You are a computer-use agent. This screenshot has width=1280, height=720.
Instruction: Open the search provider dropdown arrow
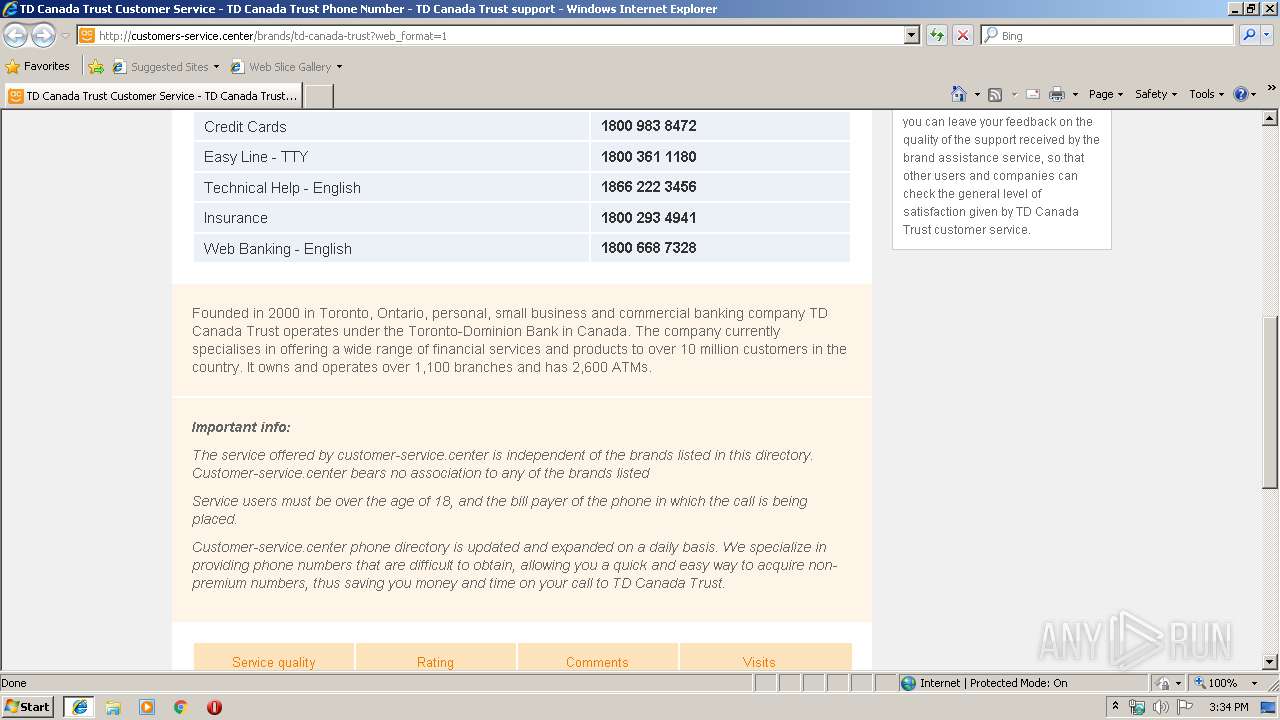tap(1267, 35)
